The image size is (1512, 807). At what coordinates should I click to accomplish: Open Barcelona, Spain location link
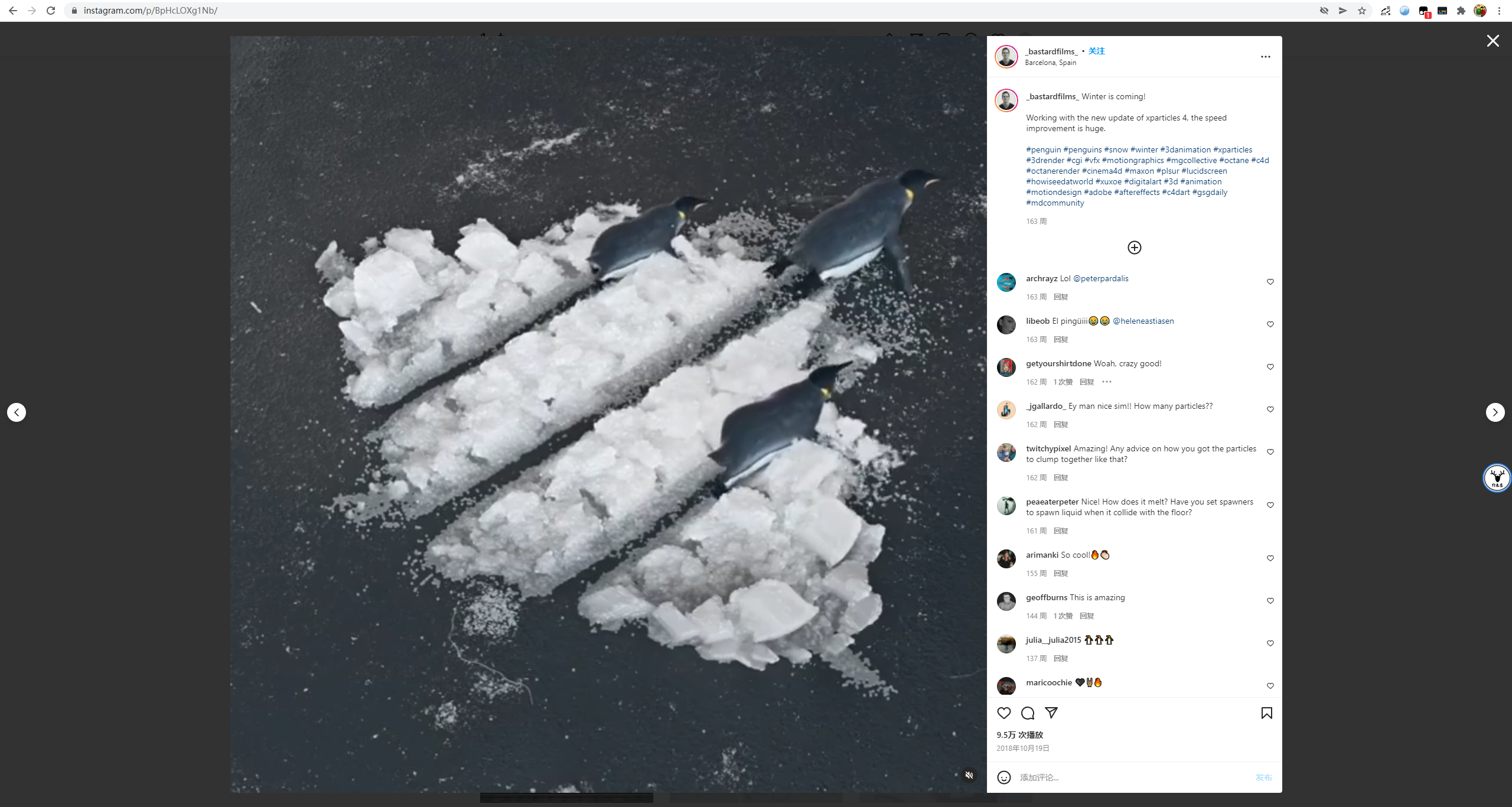coord(1051,63)
